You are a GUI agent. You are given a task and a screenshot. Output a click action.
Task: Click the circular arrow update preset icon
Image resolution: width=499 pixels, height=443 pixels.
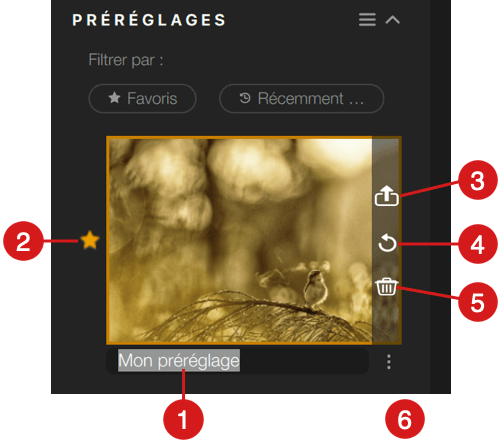point(387,243)
